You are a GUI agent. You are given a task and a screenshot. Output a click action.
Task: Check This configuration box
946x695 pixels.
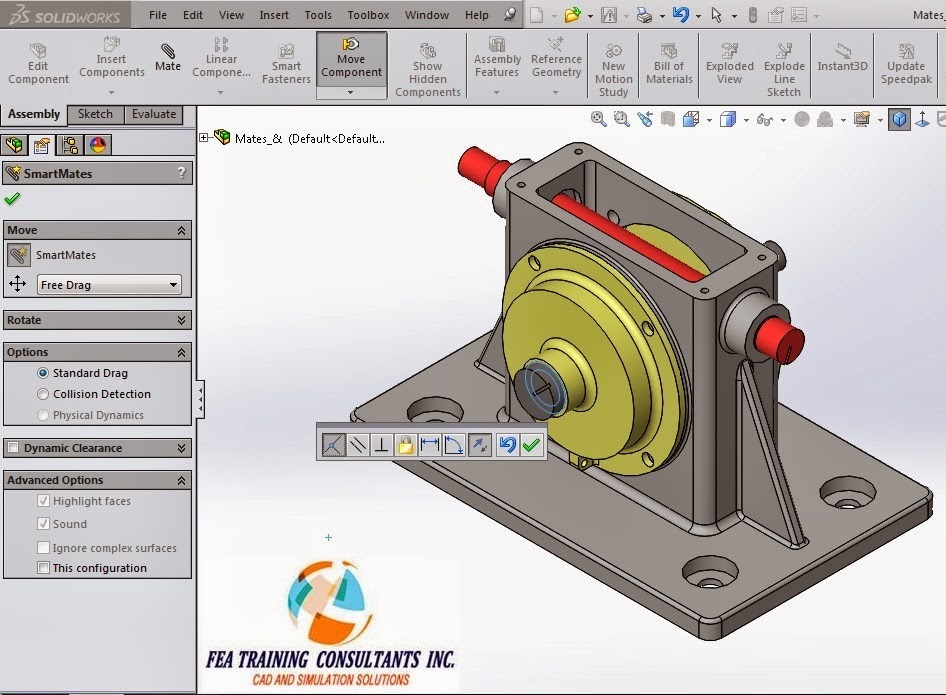43,568
